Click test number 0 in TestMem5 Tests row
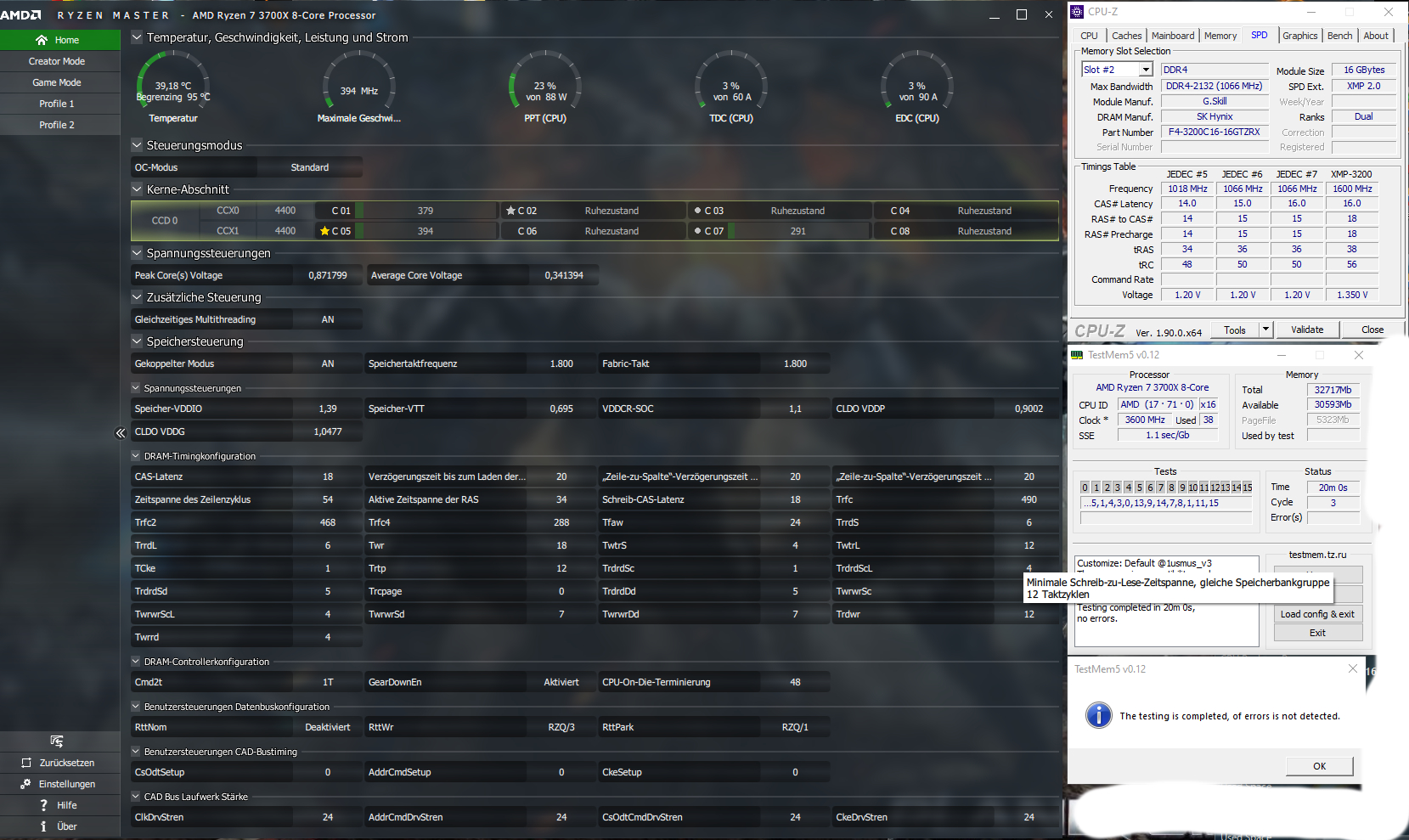The image size is (1409, 840). [x=1085, y=488]
